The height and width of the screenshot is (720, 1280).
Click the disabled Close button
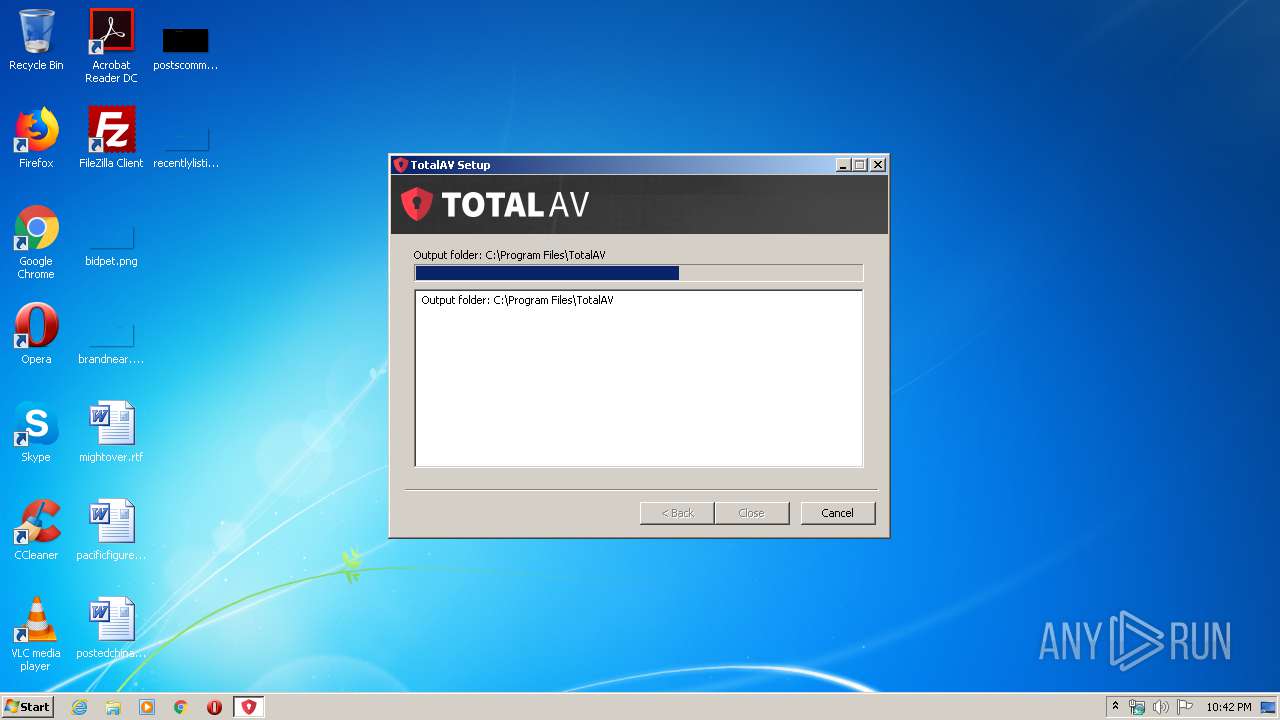[751, 513]
